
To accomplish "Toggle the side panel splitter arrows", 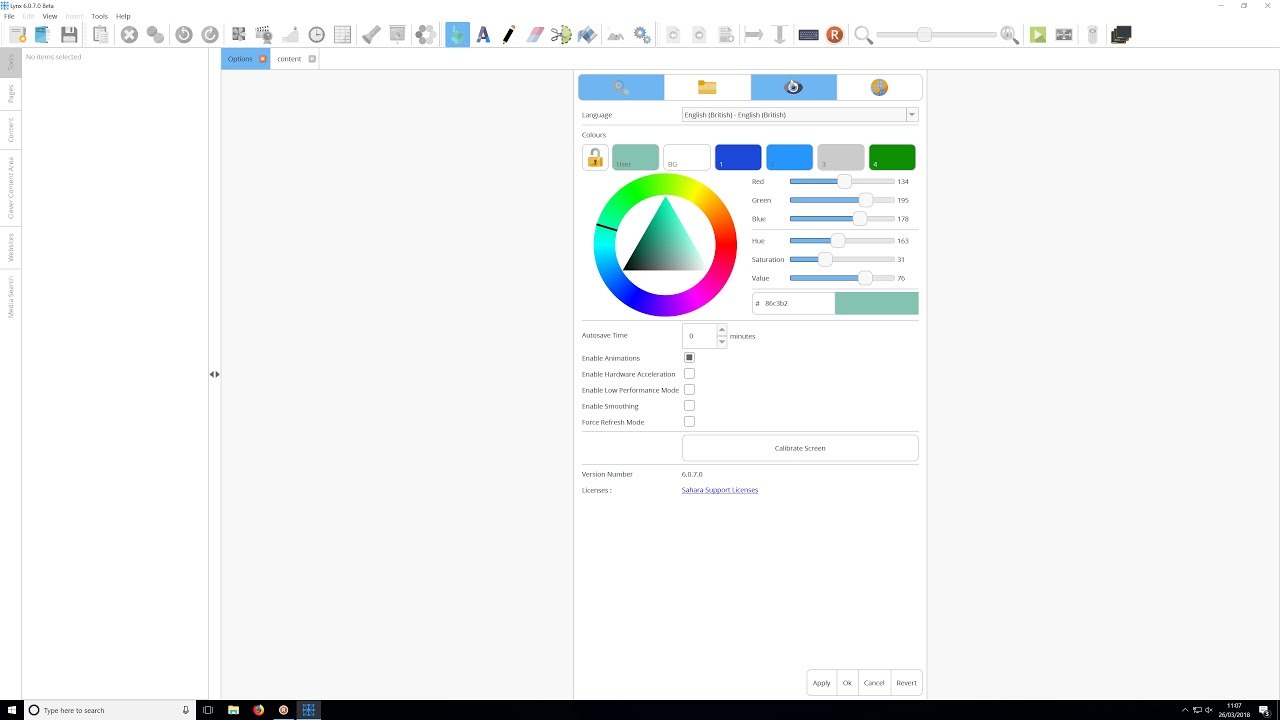I will [215, 374].
